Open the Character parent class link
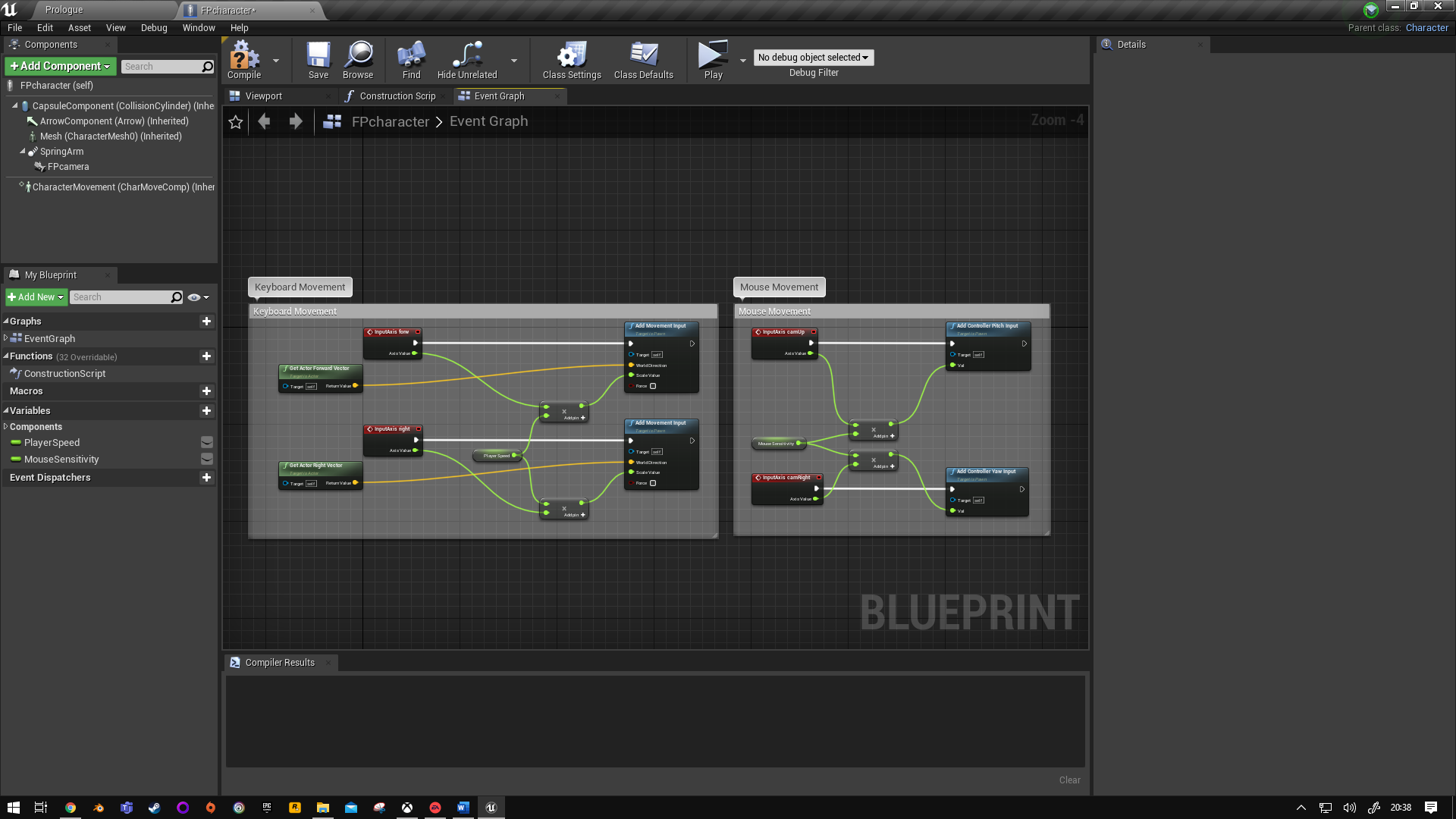 coord(1426,28)
